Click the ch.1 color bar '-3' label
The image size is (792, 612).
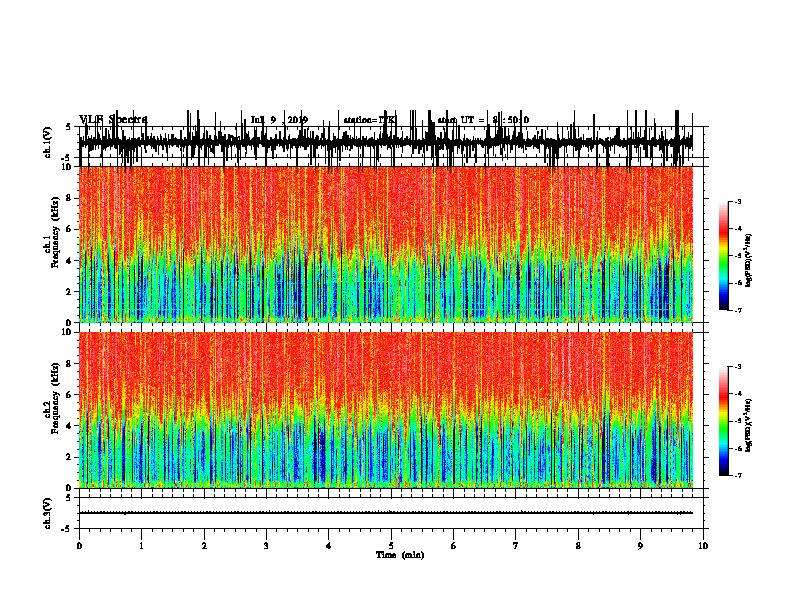coord(737,201)
